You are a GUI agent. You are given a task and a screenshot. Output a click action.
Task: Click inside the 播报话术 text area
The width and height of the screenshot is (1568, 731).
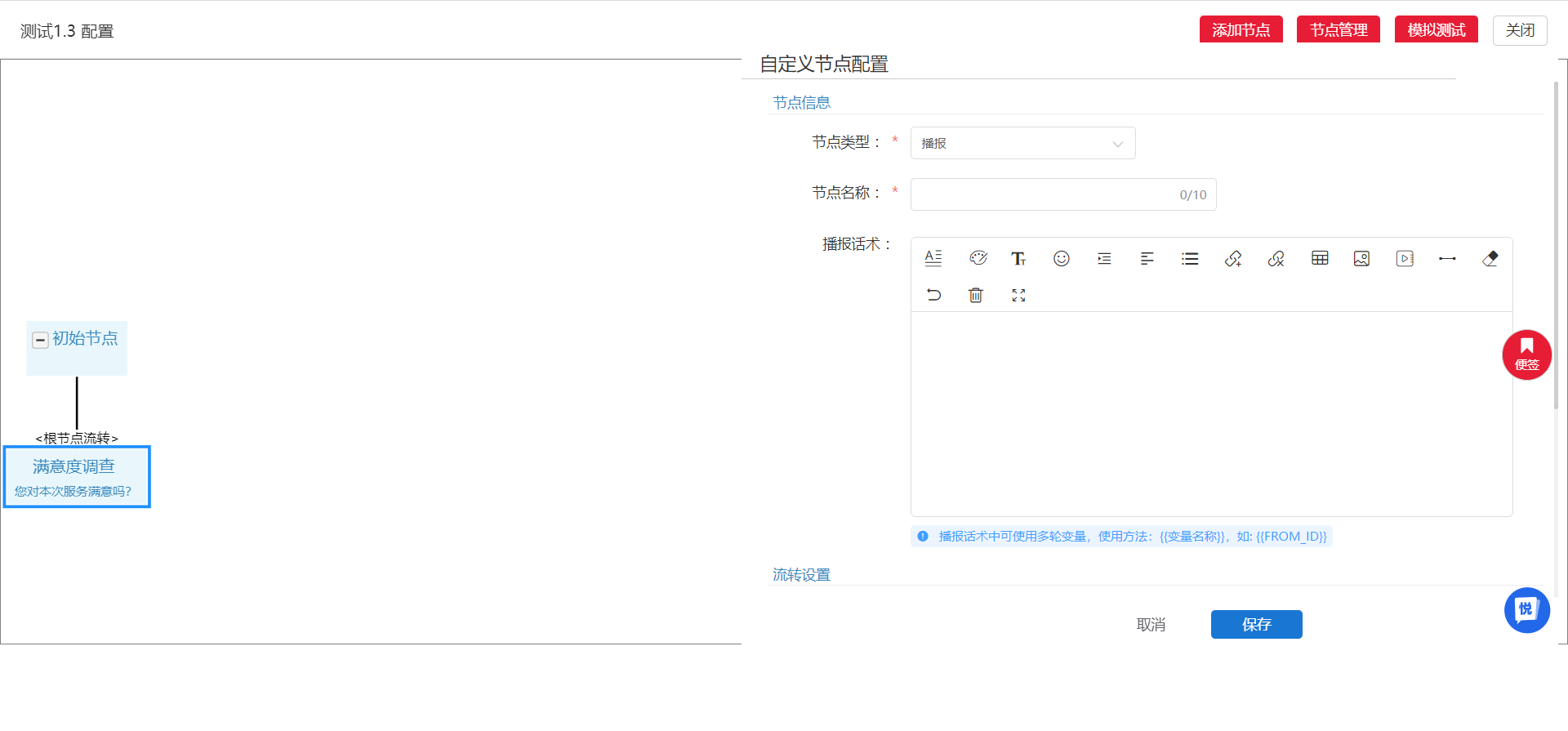(x=1211, y=413)
